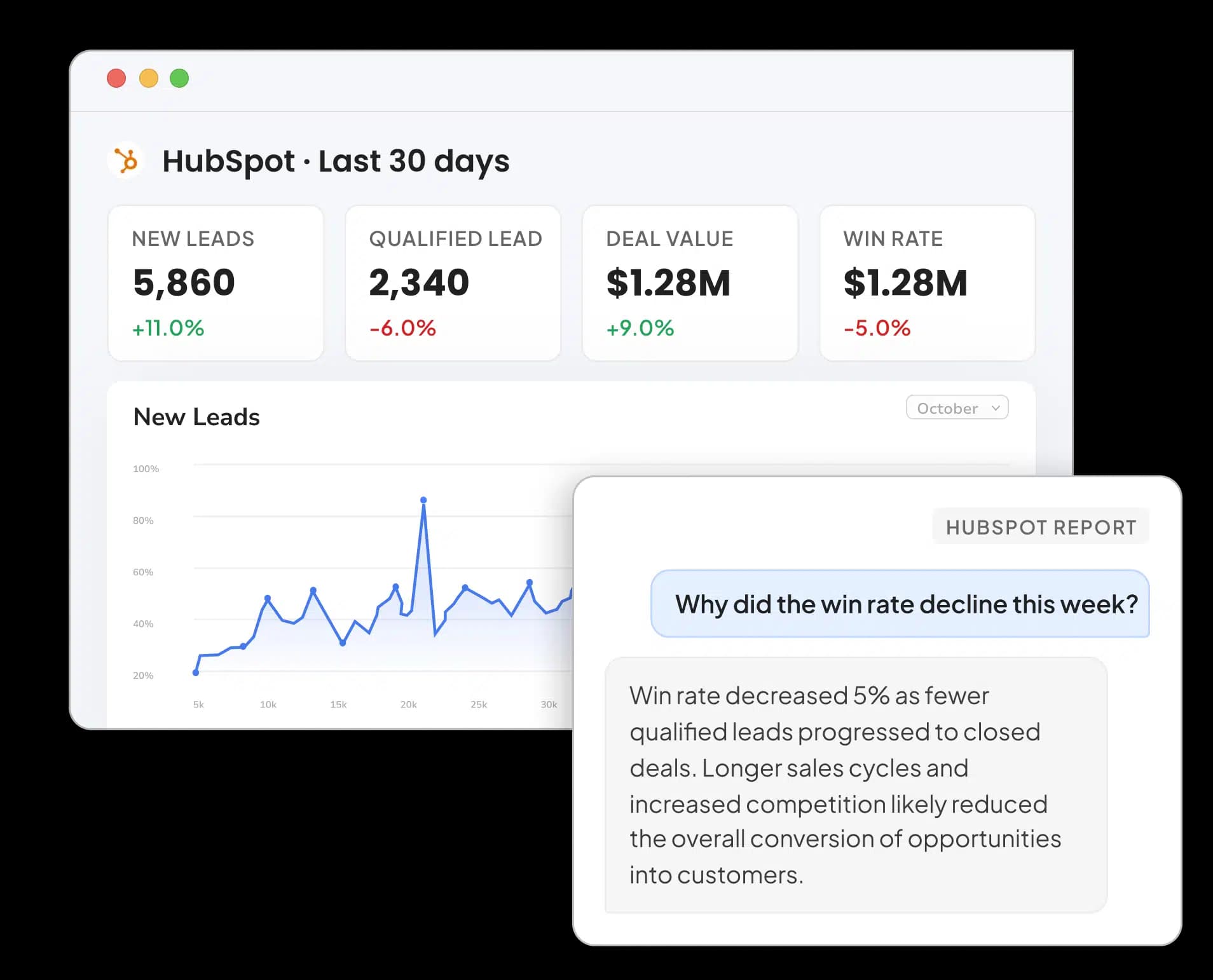1213x980 pixels.
Task: Click the 10k x-axis label
Action: 268,704
